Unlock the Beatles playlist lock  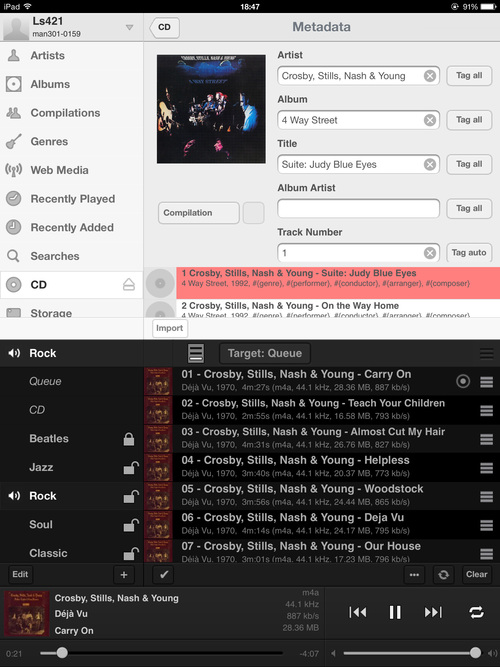click(x=129, y=439)
